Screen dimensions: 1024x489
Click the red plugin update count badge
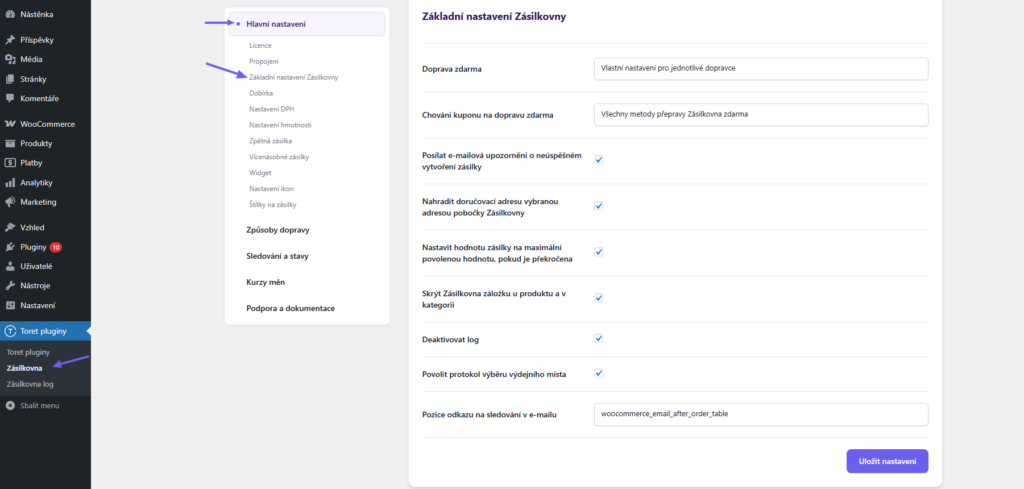(x=56, y=247)
